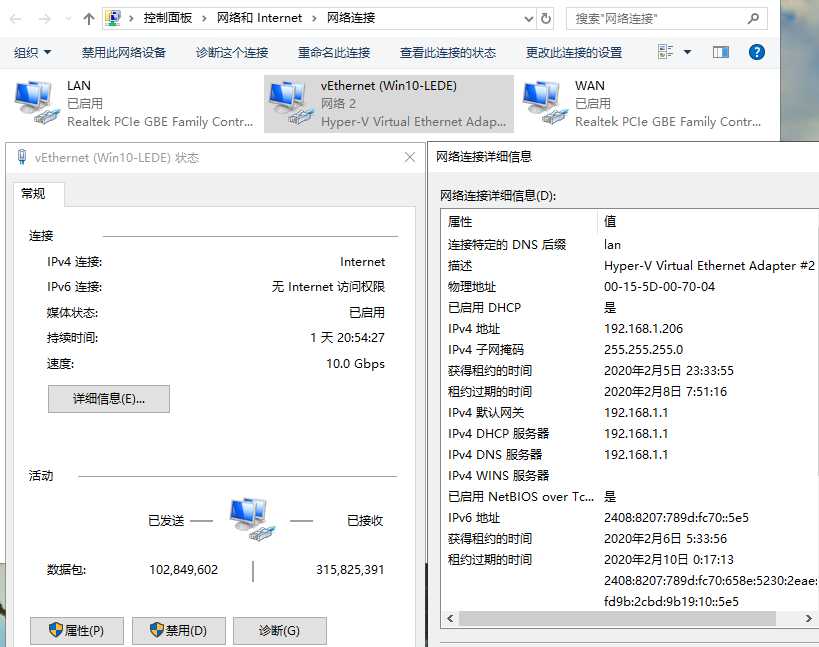Open the recent locations dropdown arrow
Image resolution: width=819 pixels, height=647 pixels.
[68, 19]
